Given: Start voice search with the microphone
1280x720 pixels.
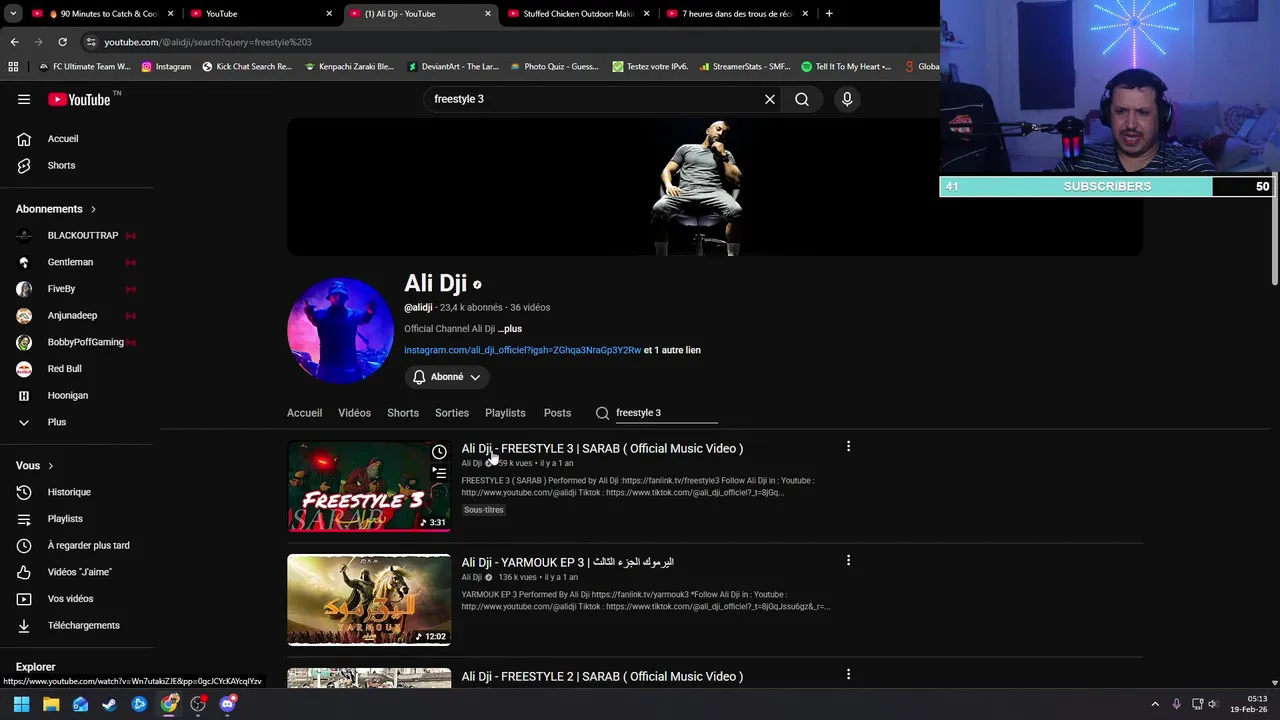Looking at the screenshot, I should pyautogui.click(x=847, y=99).
